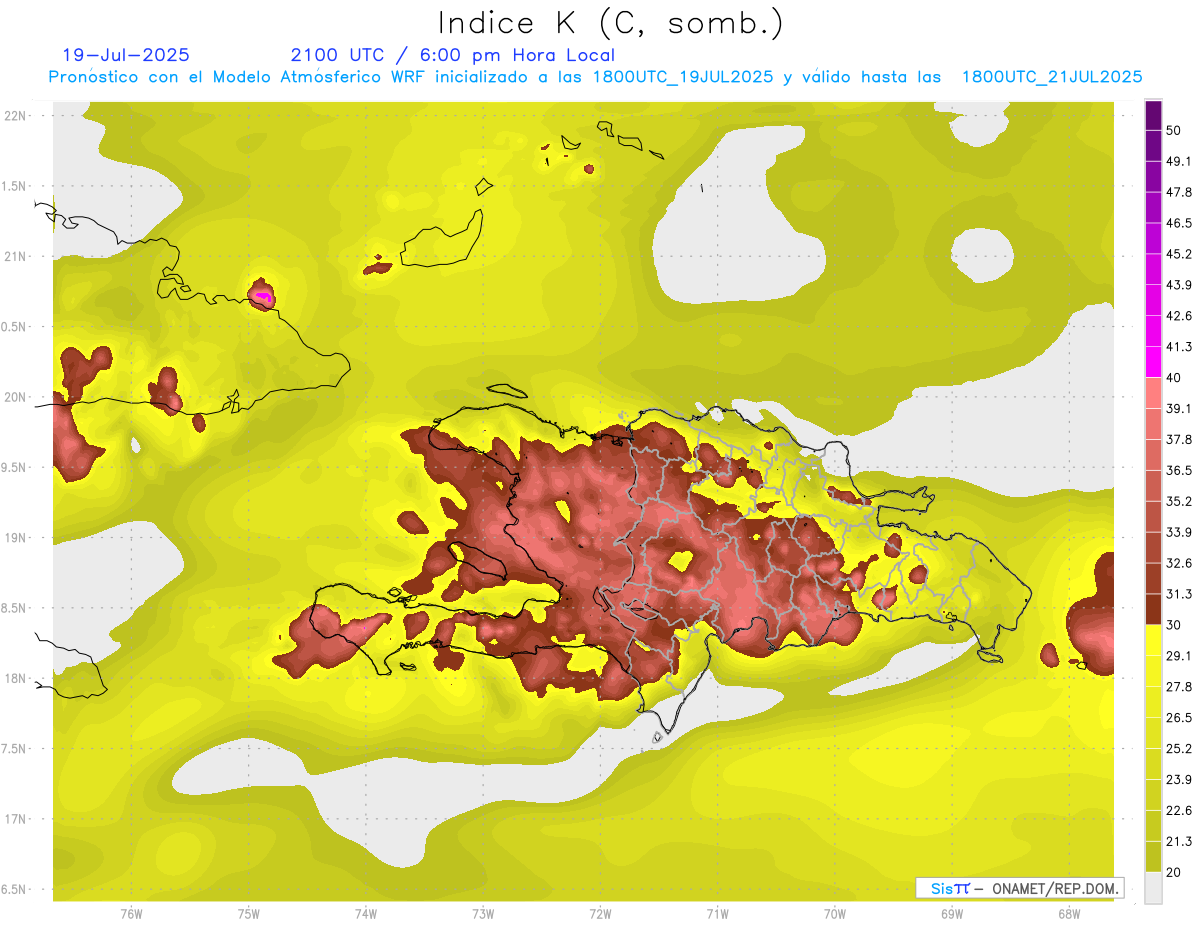Click the colorbar value '46.5'
The height and width of the screenshot is (927, 1200).
click(x=1179, y=223)
